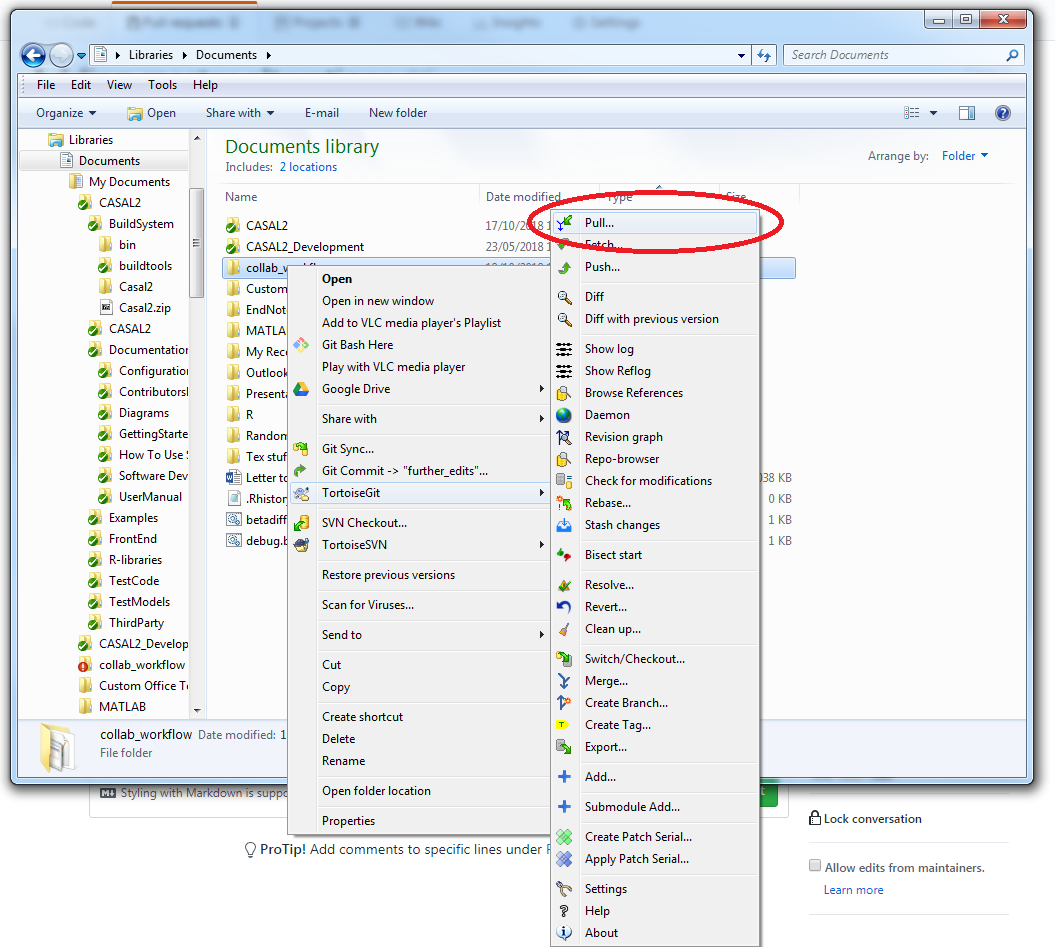The image size is (1055, 947).
Task: Click the Push arrow icon
Action: 565,267
